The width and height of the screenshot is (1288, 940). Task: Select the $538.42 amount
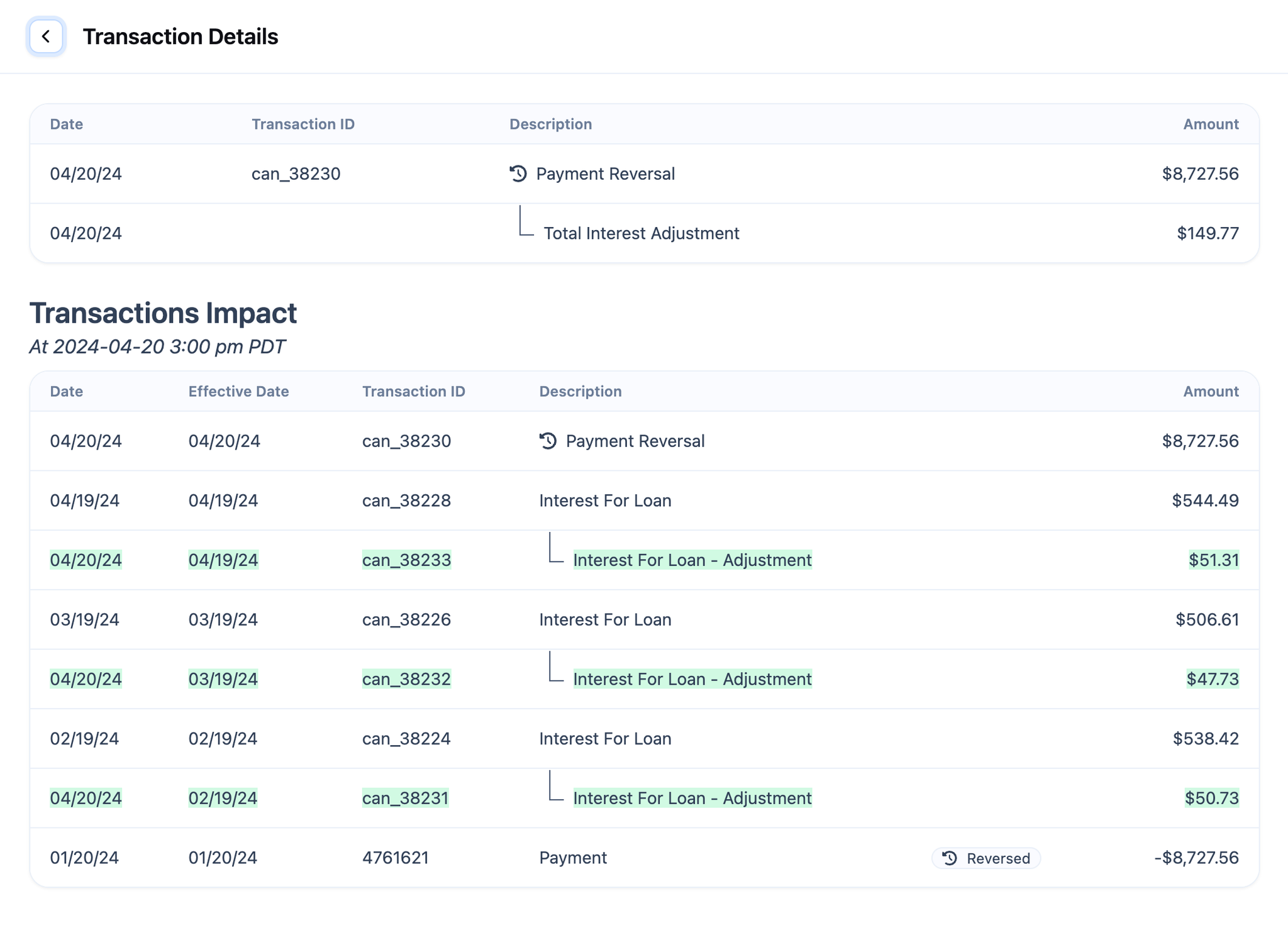click(1206, 738)
